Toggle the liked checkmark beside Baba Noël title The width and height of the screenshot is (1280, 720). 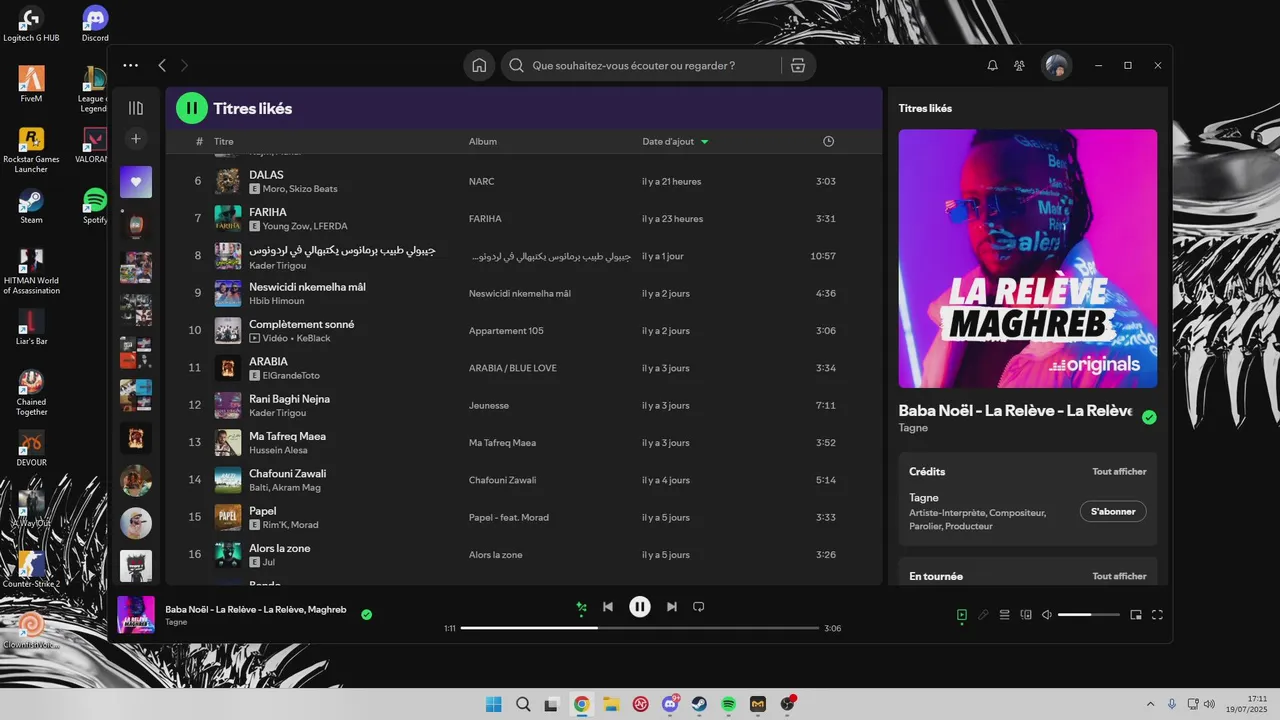(x=1149, y=417)
